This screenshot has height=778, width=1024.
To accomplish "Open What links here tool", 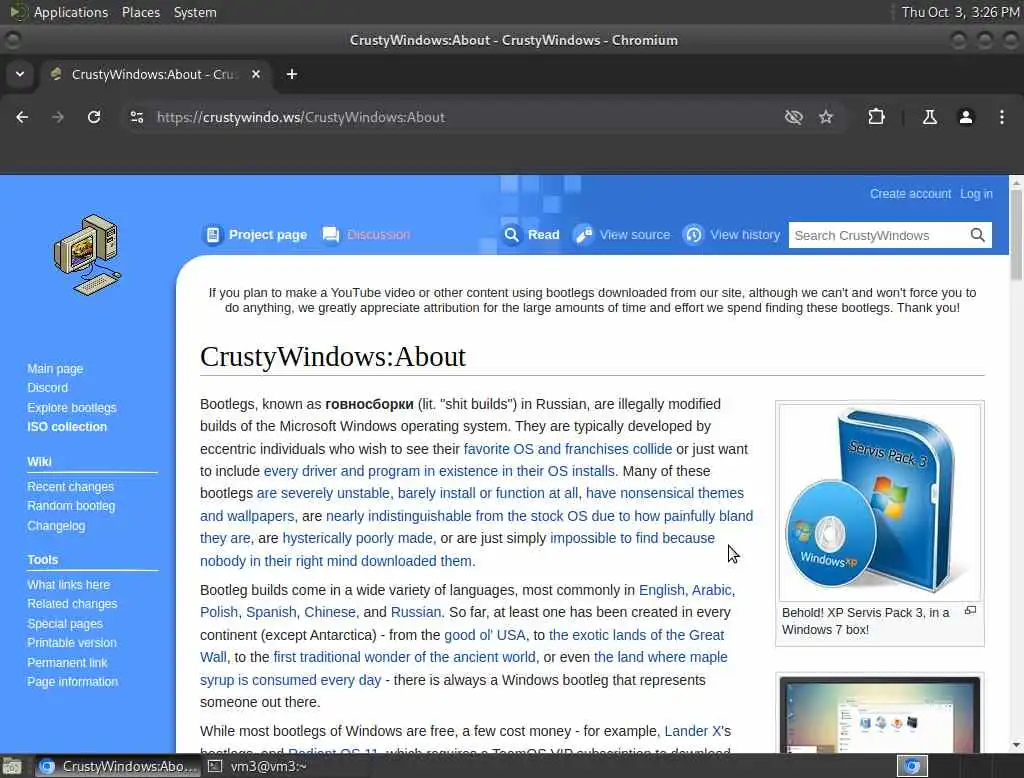I will point(68,585).
